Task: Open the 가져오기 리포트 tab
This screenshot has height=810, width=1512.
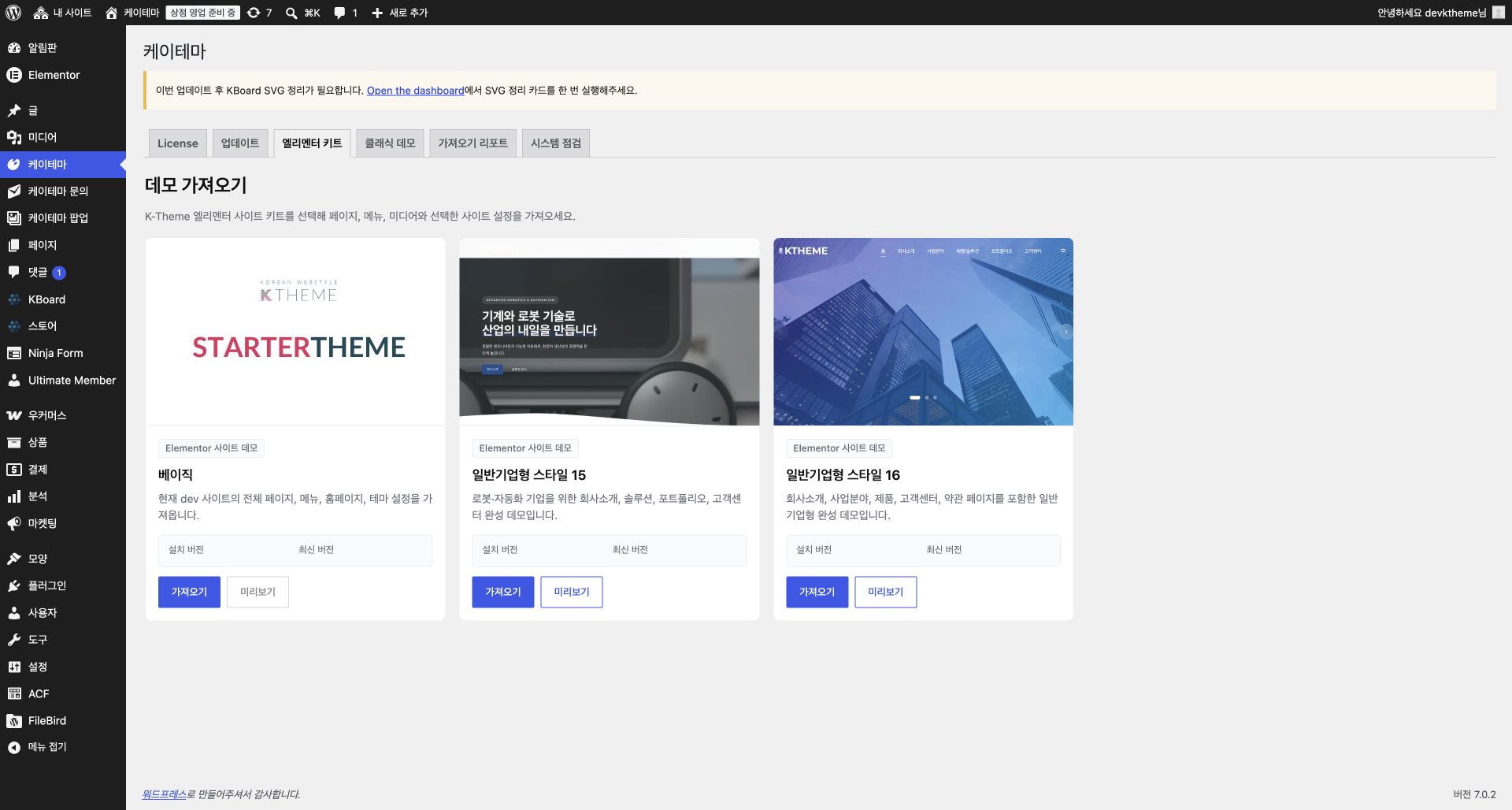Action: click(472, 143)
